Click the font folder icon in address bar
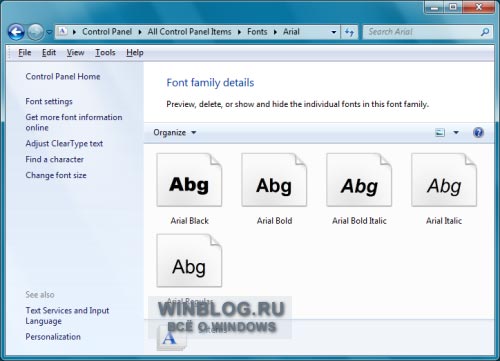Image resolution: width=500 pixels, height=361 pixels. pos(62,32)
